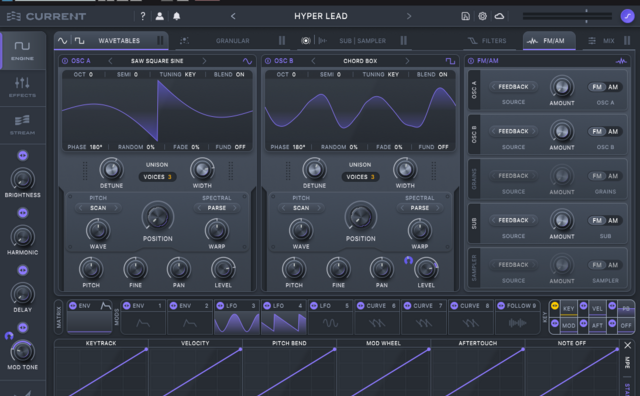The height and width of the screenshot is (396, 640).
Task: Open the user account icon
Action: coord(160,16)
